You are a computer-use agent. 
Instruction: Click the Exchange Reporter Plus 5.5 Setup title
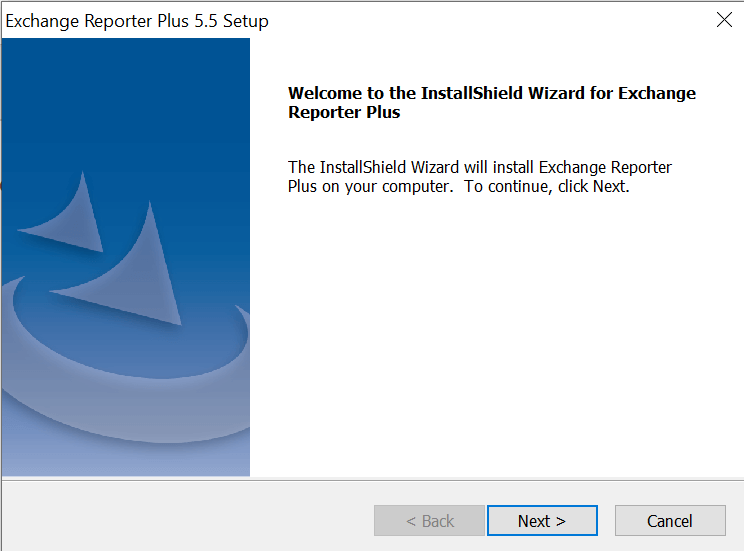137,21
